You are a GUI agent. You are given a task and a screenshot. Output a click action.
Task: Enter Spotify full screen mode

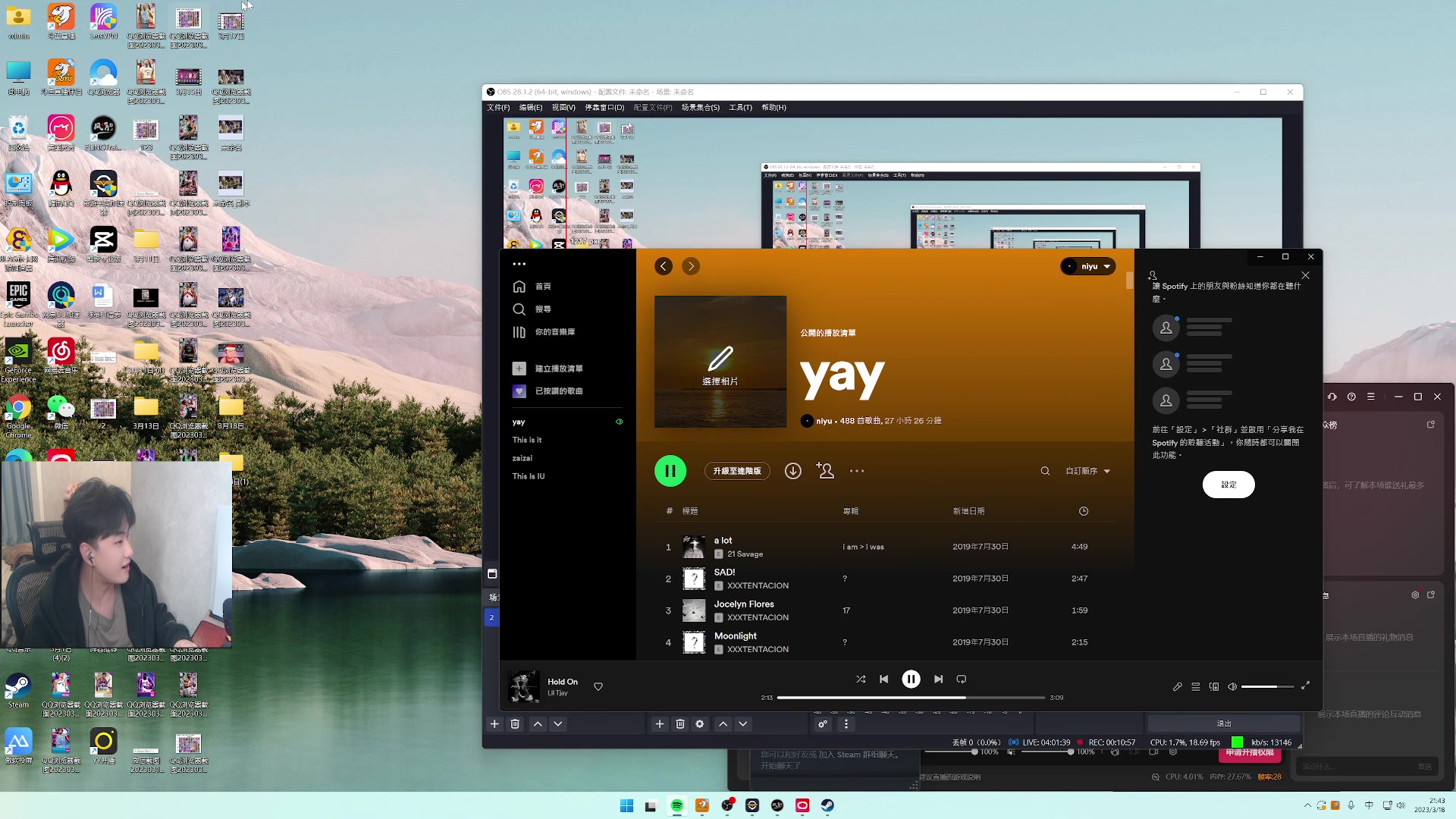1306,686
